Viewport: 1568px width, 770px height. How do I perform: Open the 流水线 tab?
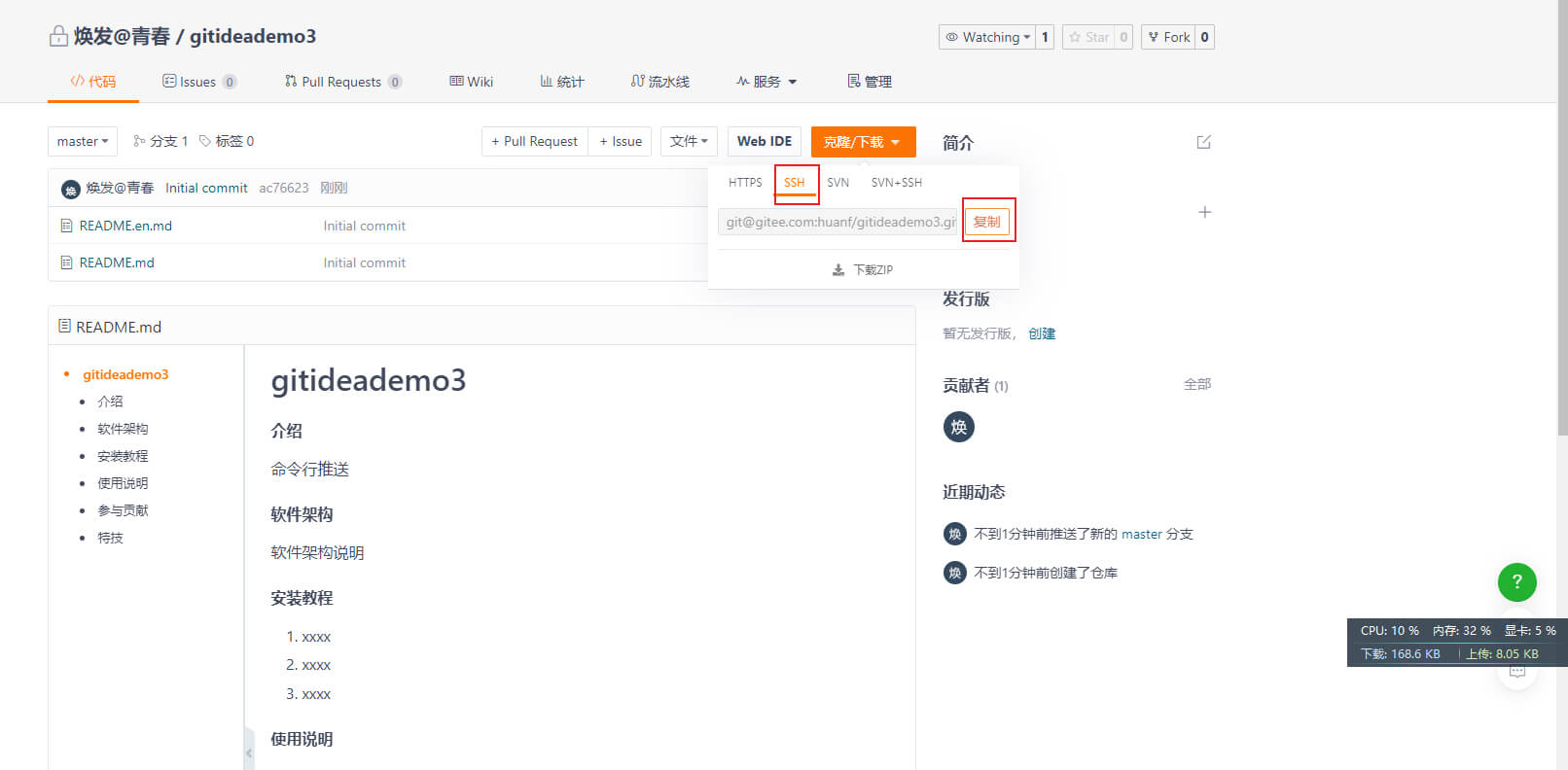(659, 82)
